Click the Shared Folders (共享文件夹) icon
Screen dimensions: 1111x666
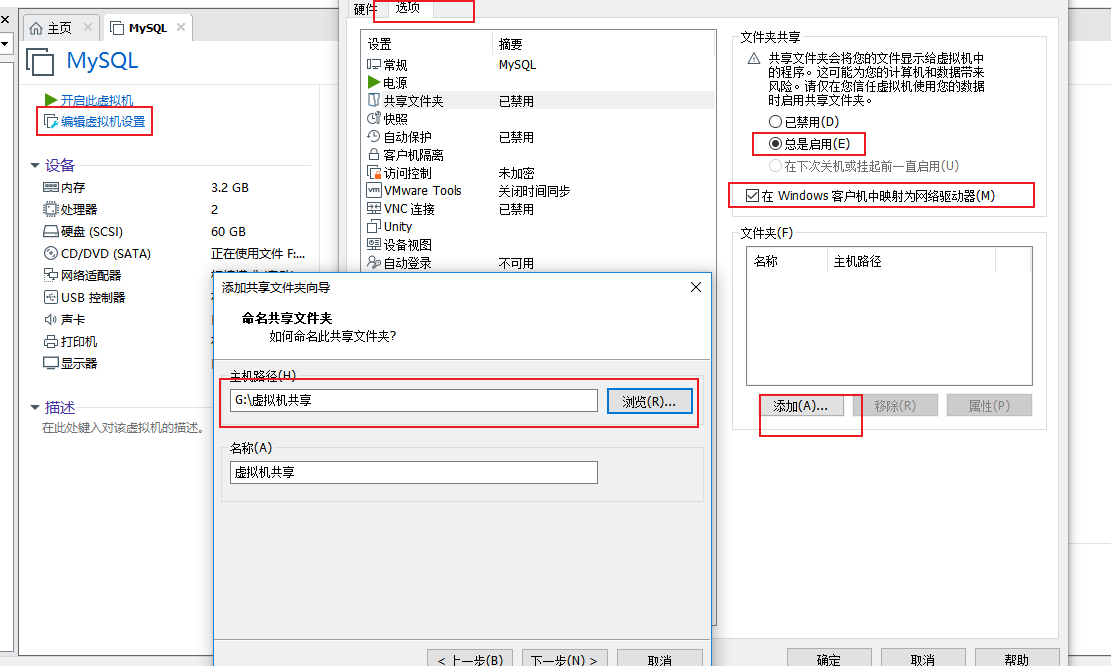[x=374, y=101]
